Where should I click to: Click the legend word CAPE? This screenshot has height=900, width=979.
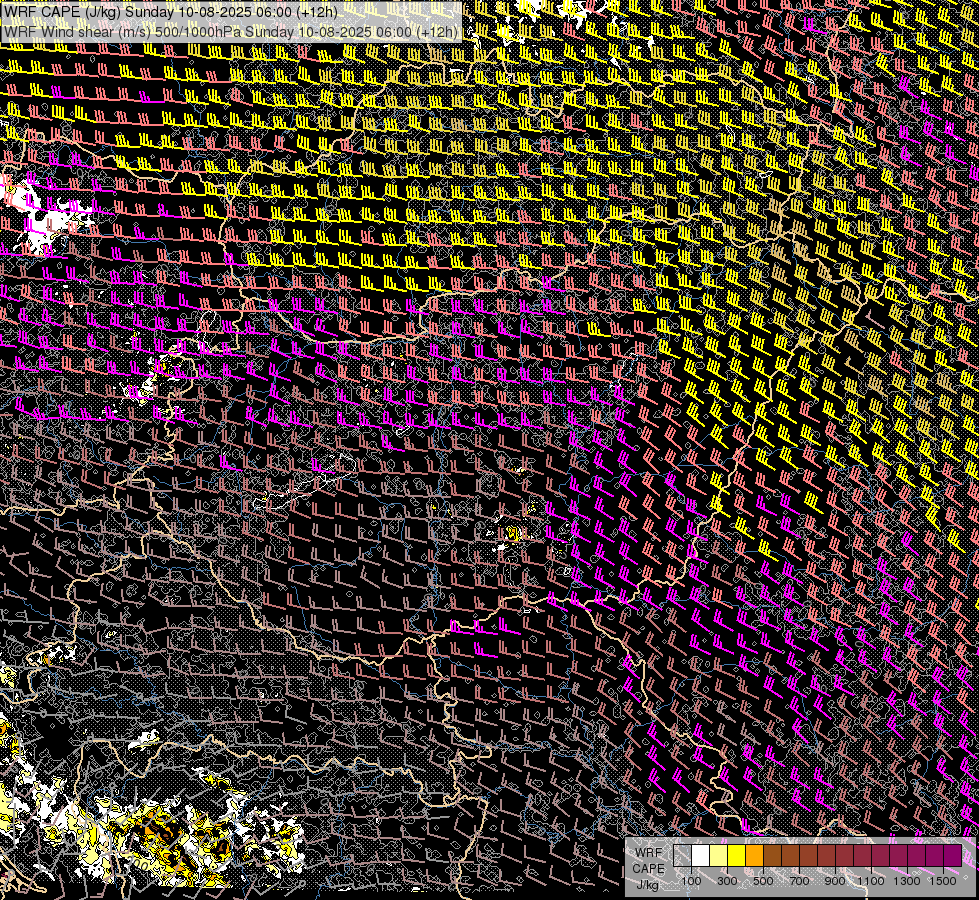point(649,869)
